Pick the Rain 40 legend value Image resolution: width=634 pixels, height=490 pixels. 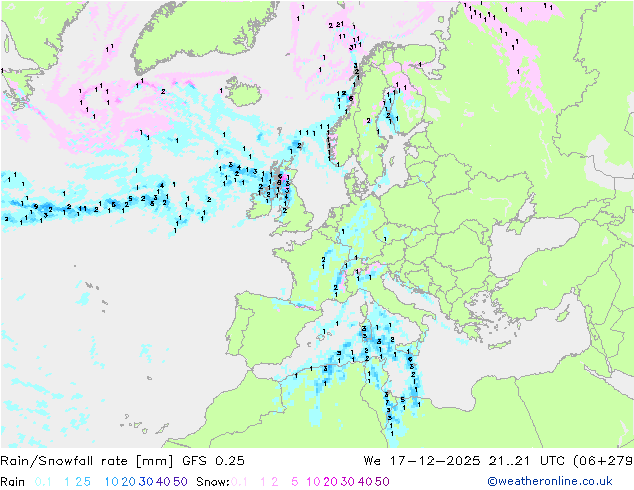(x=163, y=482)
